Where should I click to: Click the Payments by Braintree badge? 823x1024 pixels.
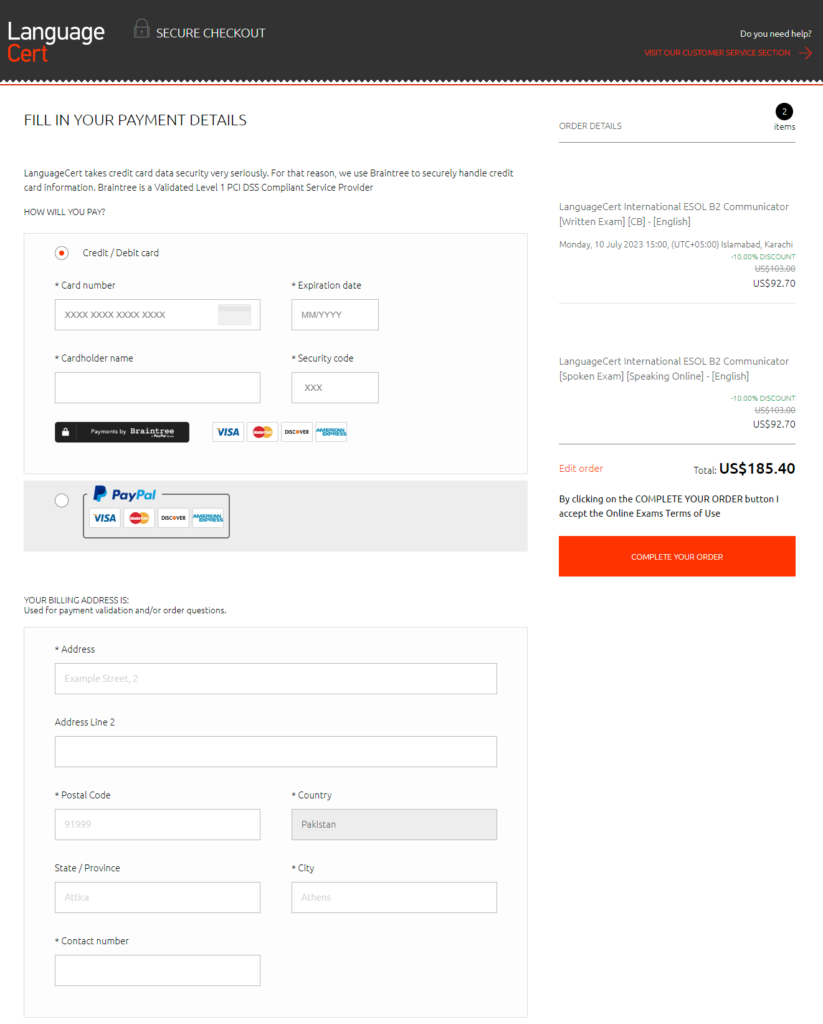click(122, 432)
